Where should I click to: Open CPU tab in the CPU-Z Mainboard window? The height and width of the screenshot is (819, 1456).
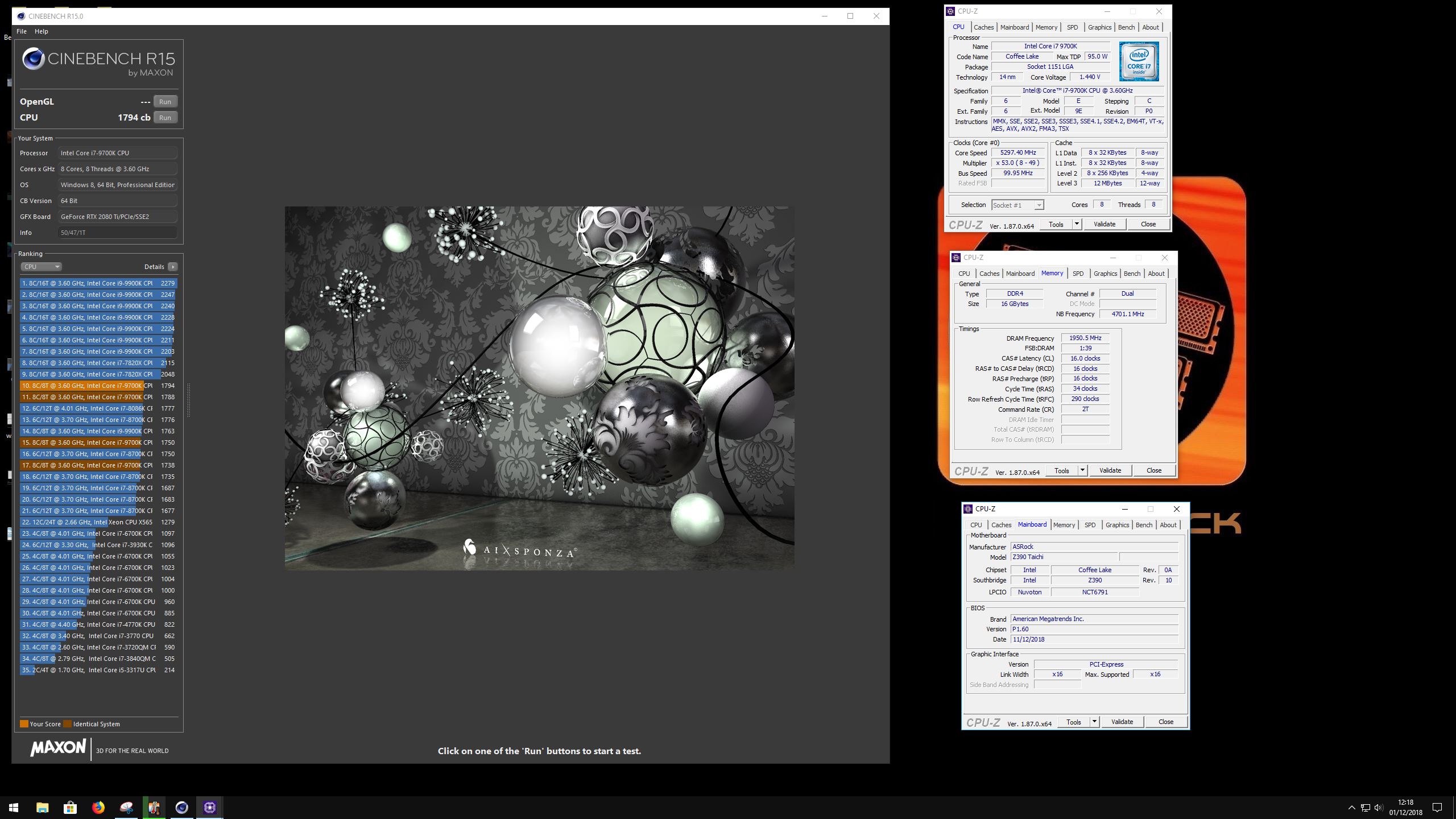pos(976,525)
